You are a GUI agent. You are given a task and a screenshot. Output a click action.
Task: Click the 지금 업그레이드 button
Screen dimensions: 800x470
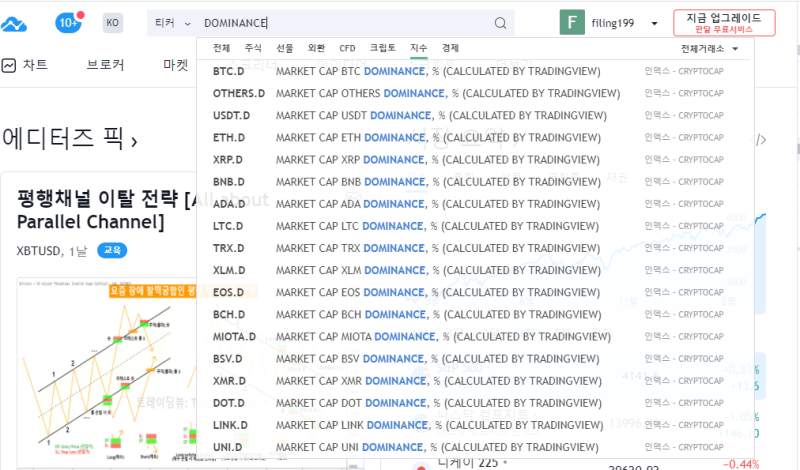coord(724,23)
